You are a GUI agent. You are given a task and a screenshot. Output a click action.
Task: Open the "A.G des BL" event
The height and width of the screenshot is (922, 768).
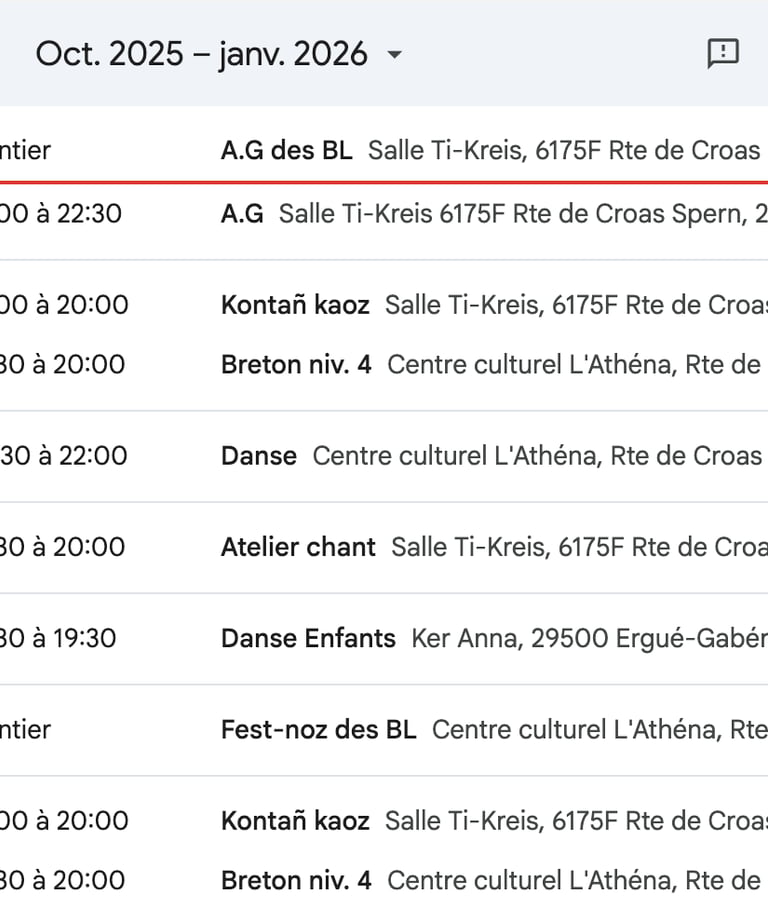pyautogui.click(x=286, y=151)
